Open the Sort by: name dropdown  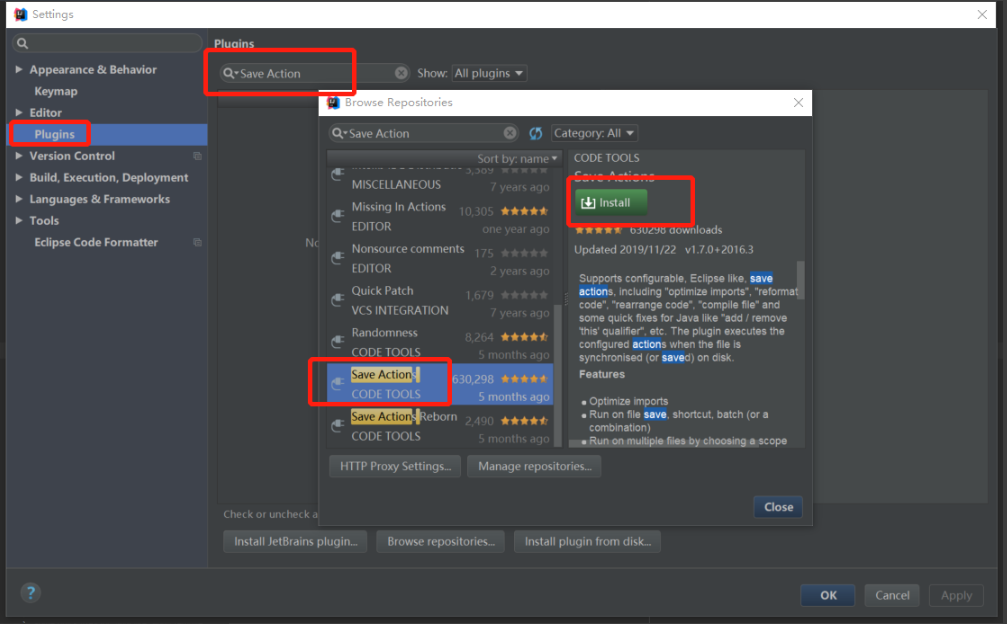pos(517,159)
